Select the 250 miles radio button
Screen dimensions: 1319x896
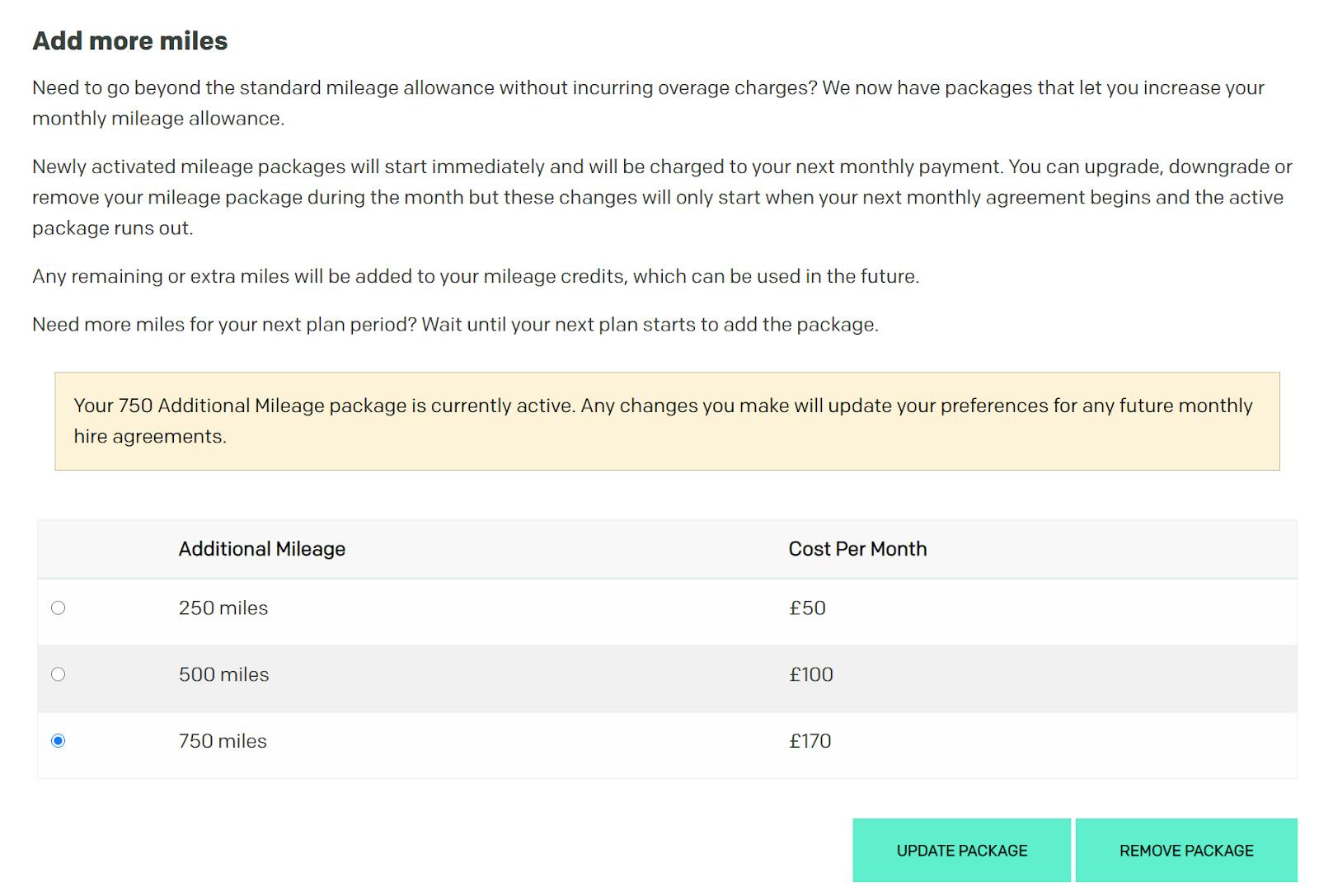tap(58, 607)
